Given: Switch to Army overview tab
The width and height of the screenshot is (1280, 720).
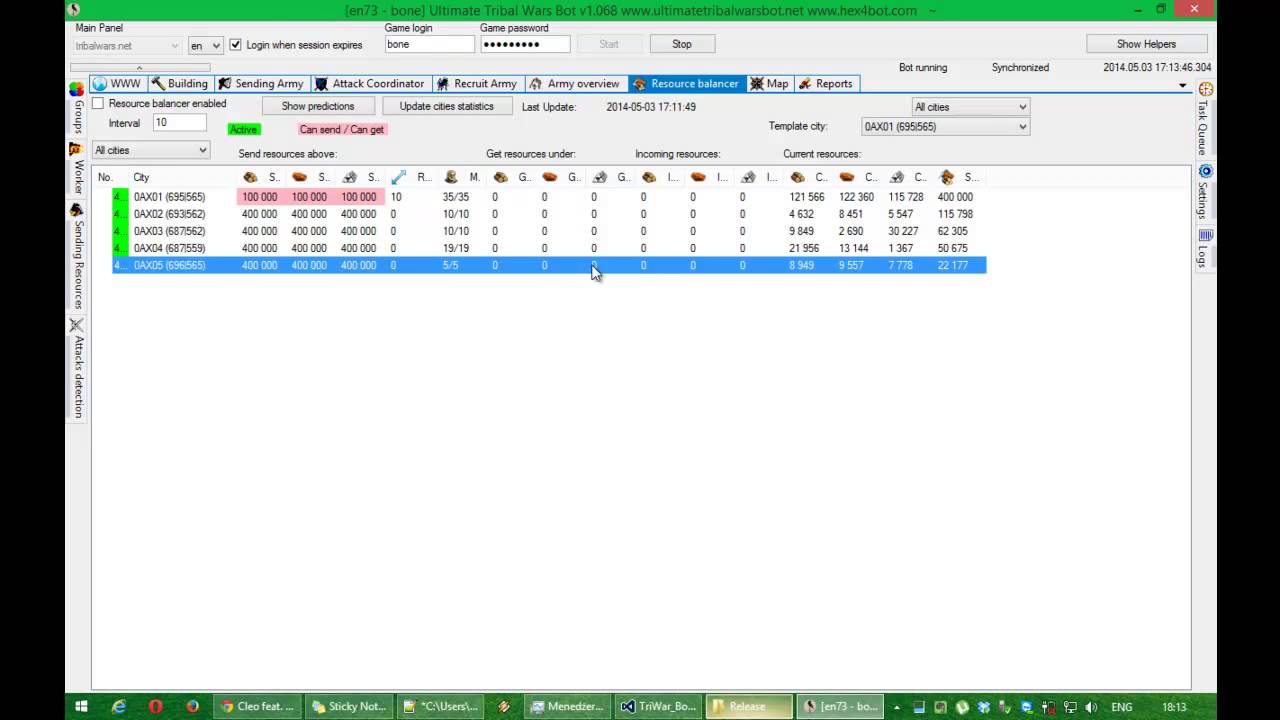Looking at the screenshot, I should click(575, 84).
